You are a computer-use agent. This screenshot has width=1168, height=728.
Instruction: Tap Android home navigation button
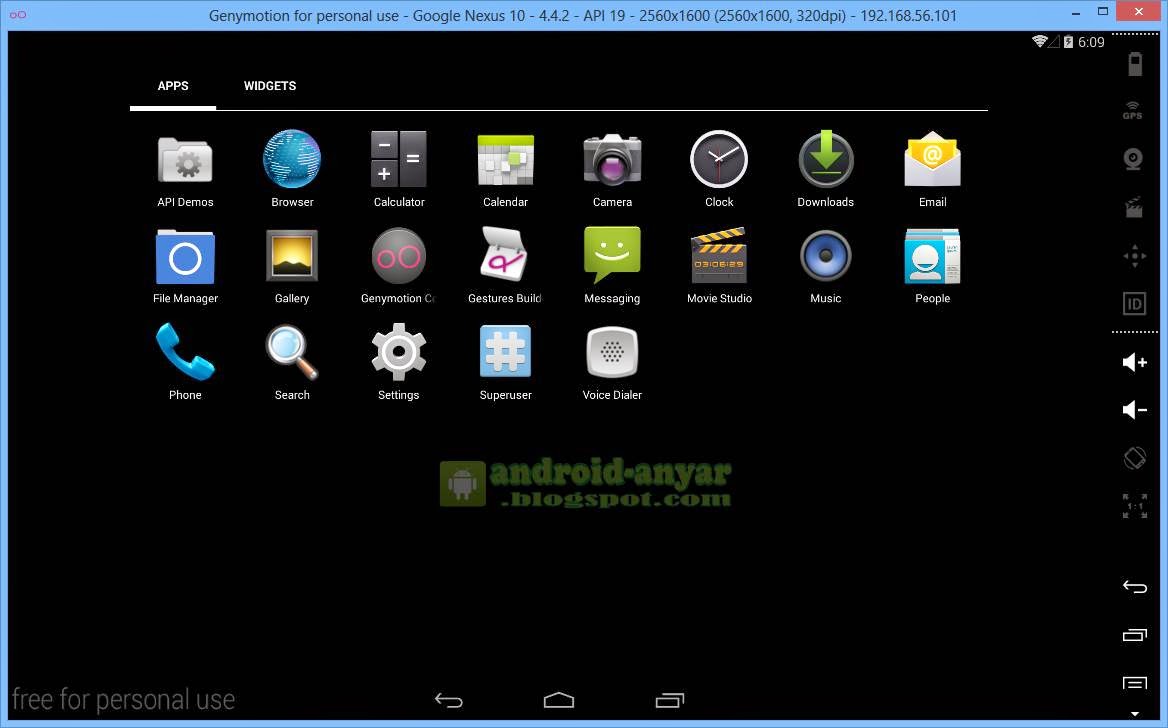click(559, 700)
